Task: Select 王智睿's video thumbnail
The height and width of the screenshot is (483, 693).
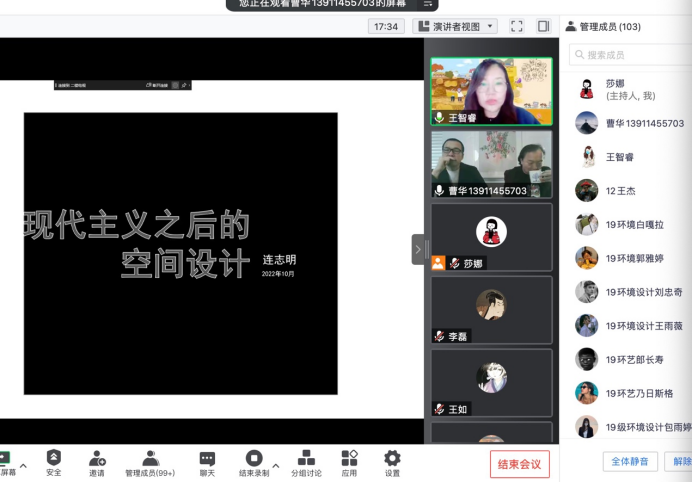Action: tap(491, 91)
